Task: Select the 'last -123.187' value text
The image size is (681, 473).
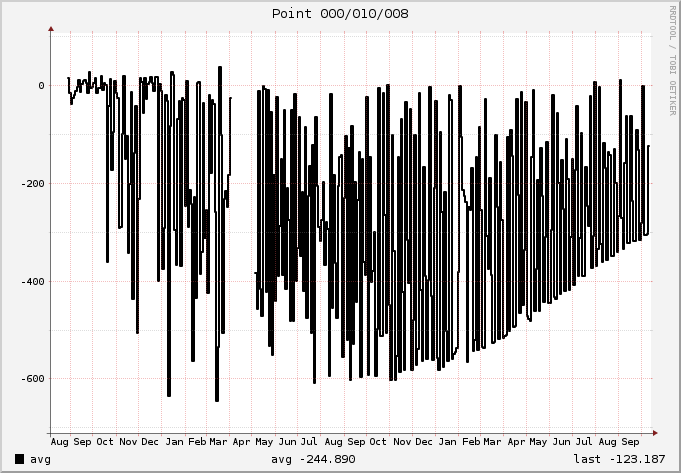Action: 619,459
